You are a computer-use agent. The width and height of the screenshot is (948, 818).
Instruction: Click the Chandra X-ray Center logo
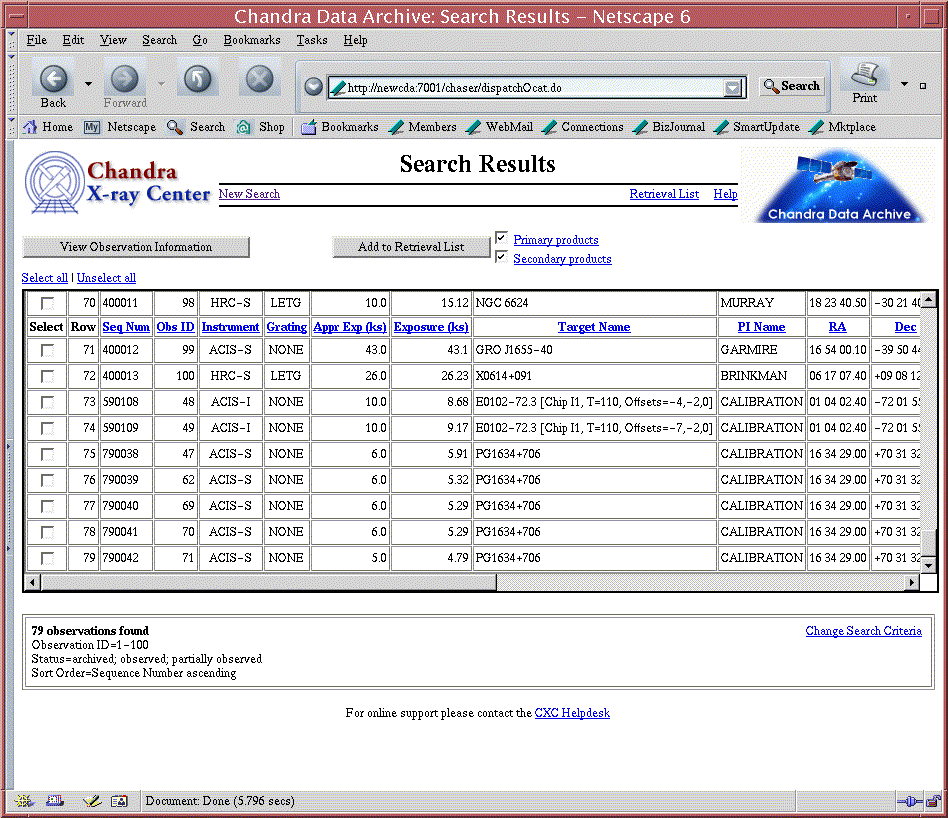coord(118,183)
